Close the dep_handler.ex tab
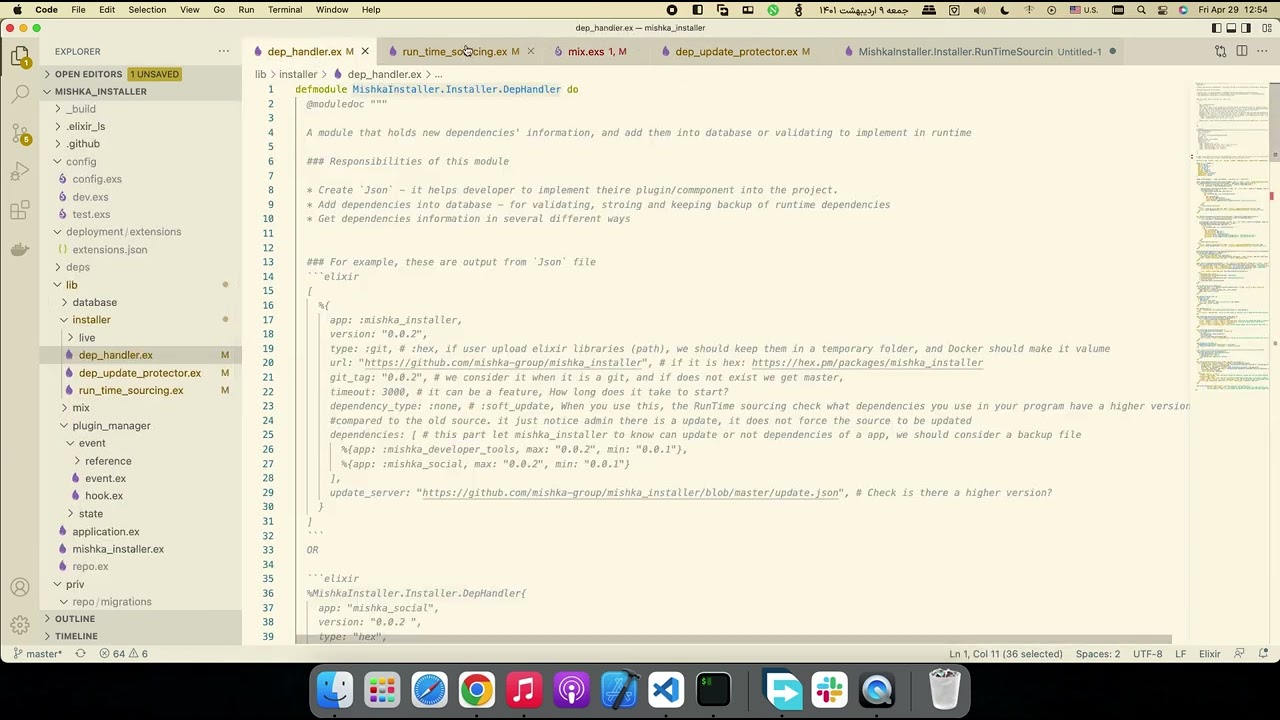This screenshot has height=720, width=1280. pyautogui.click(x=365, y=51)
